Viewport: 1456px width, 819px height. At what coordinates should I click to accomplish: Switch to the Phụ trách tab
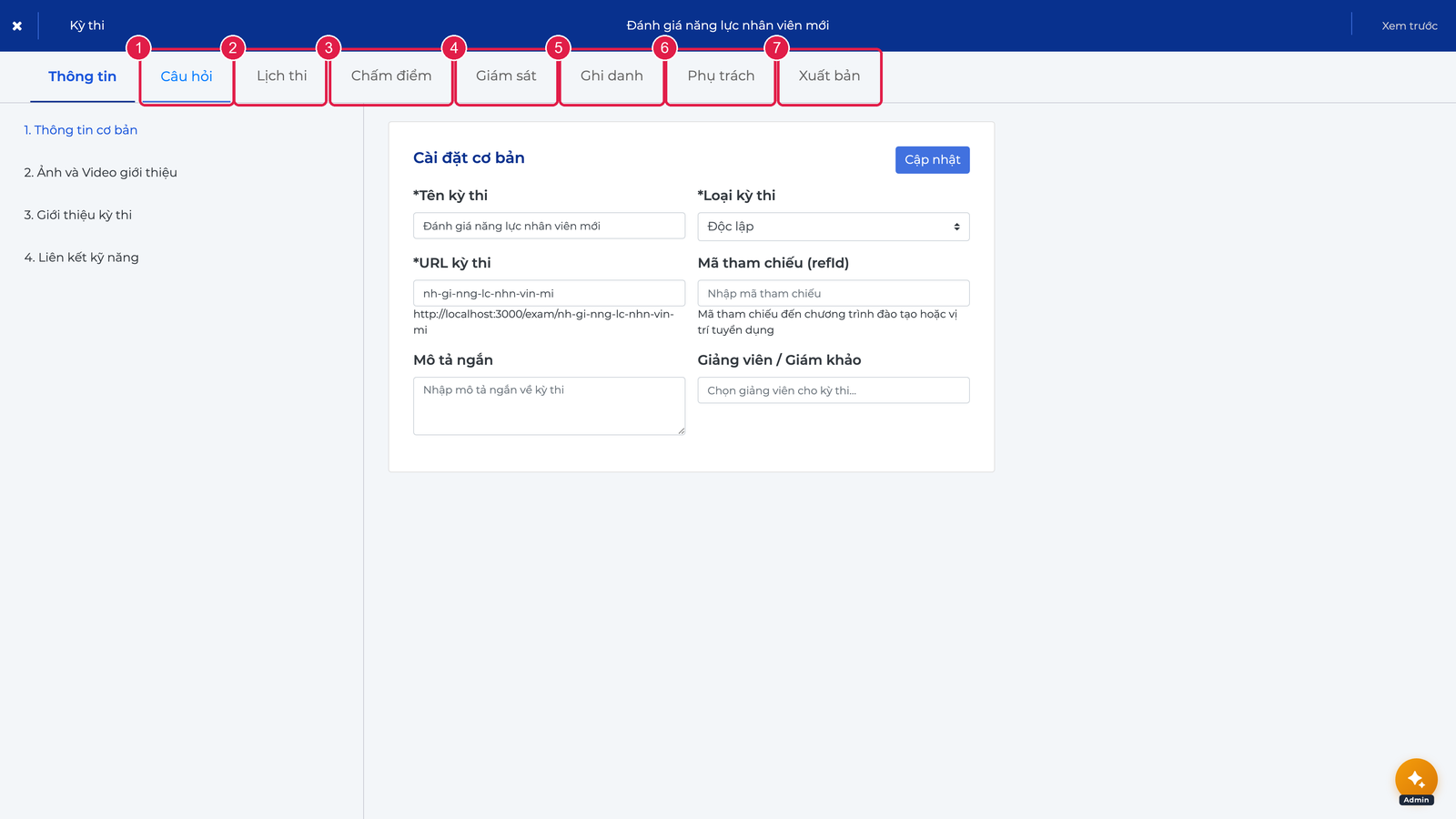coord(721,76)
